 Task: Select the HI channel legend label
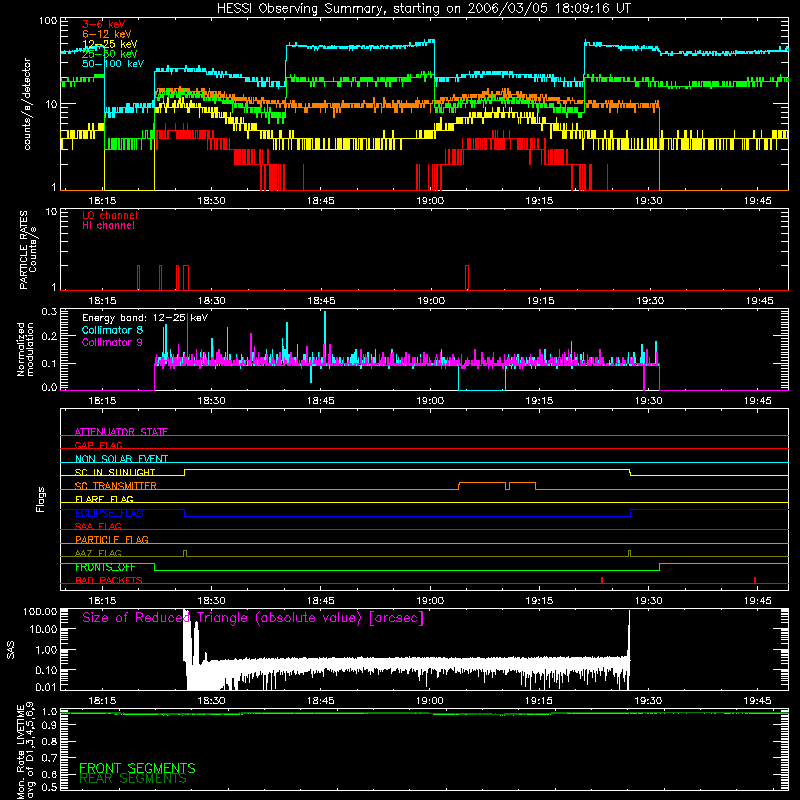coord(108,226)
